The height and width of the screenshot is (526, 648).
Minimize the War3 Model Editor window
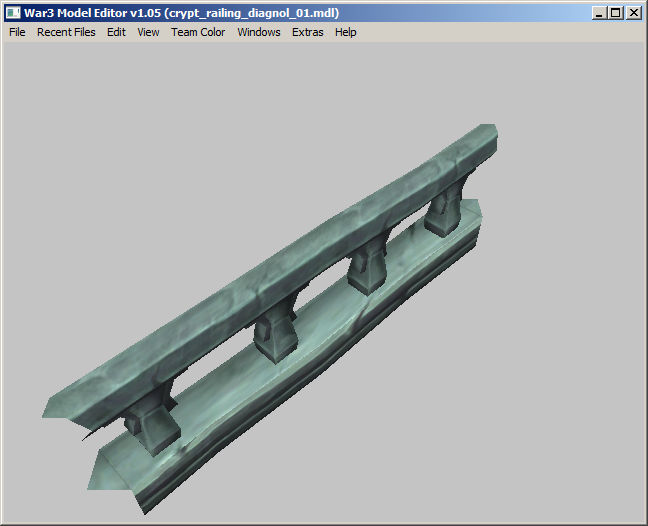pyautogui.click(x=598, y=13)
